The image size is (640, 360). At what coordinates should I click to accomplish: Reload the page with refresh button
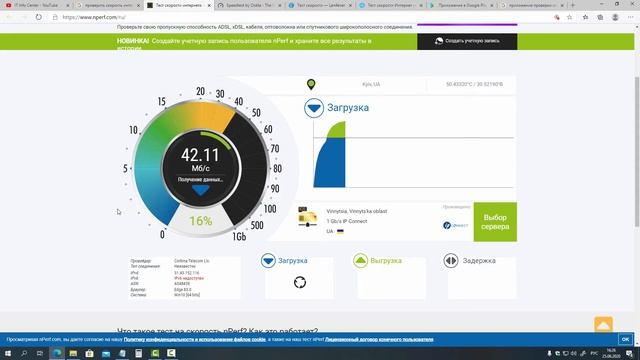click(x=39, y=17)
